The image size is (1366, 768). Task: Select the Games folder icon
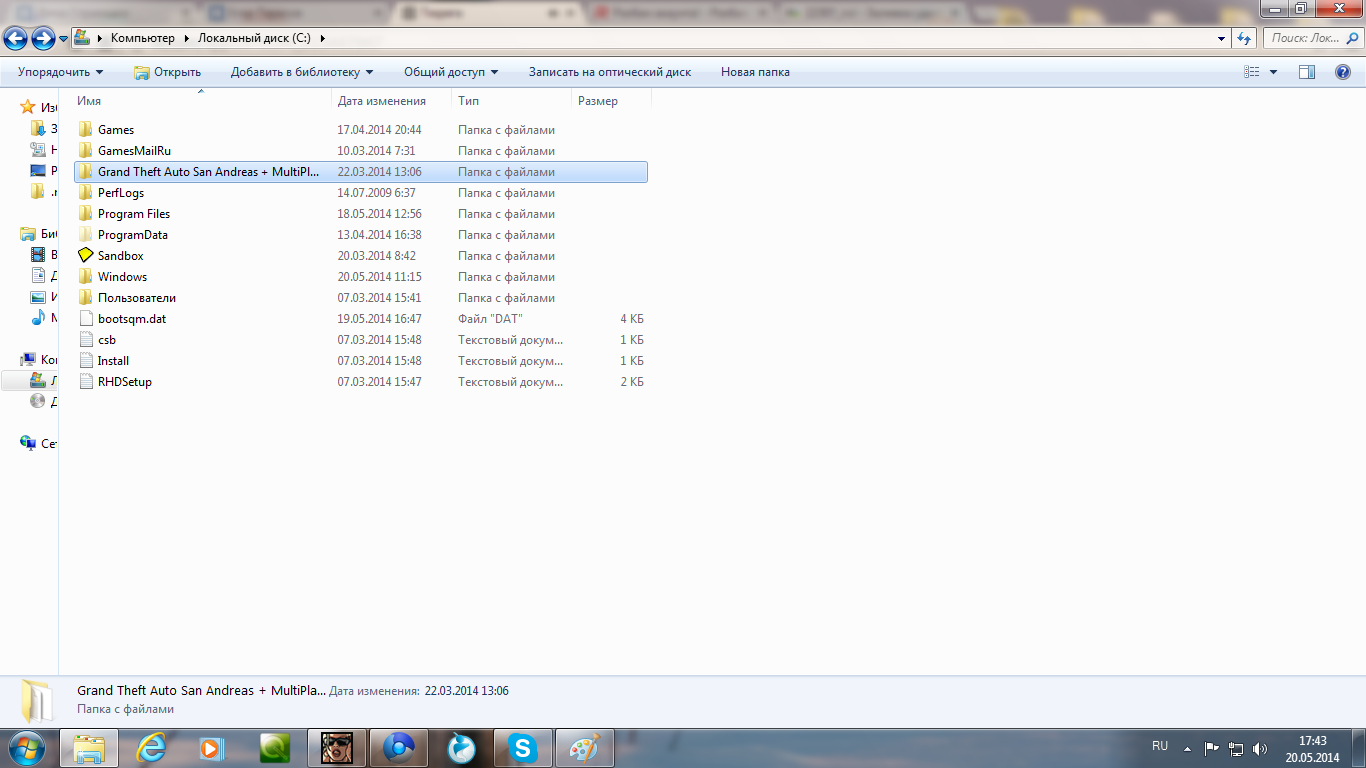tap(85, 130)
